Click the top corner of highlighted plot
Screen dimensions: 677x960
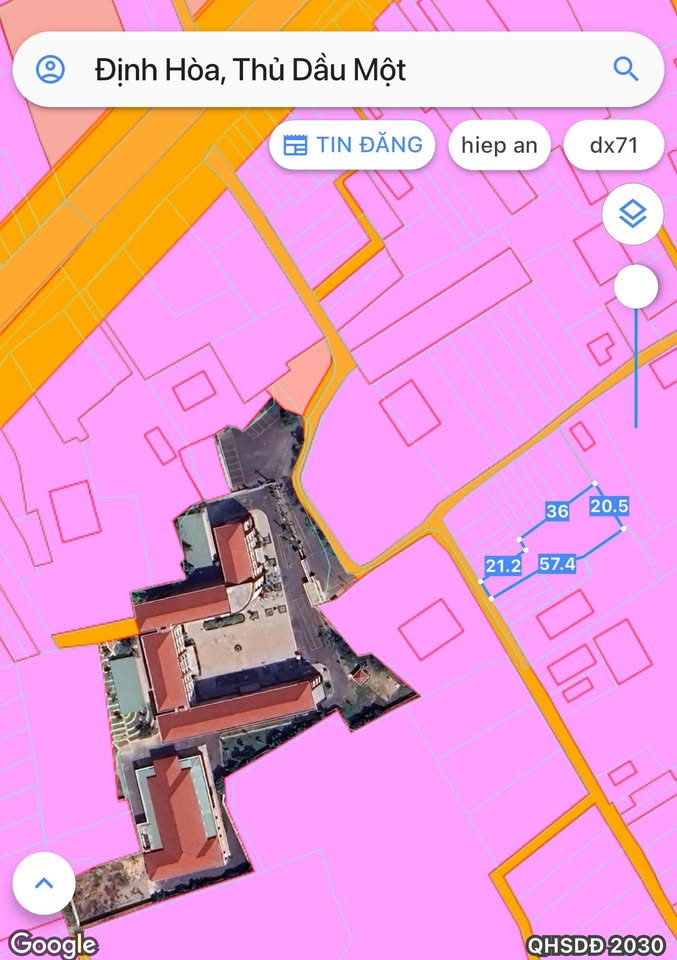pyautogui.click(x=595, y=484)
